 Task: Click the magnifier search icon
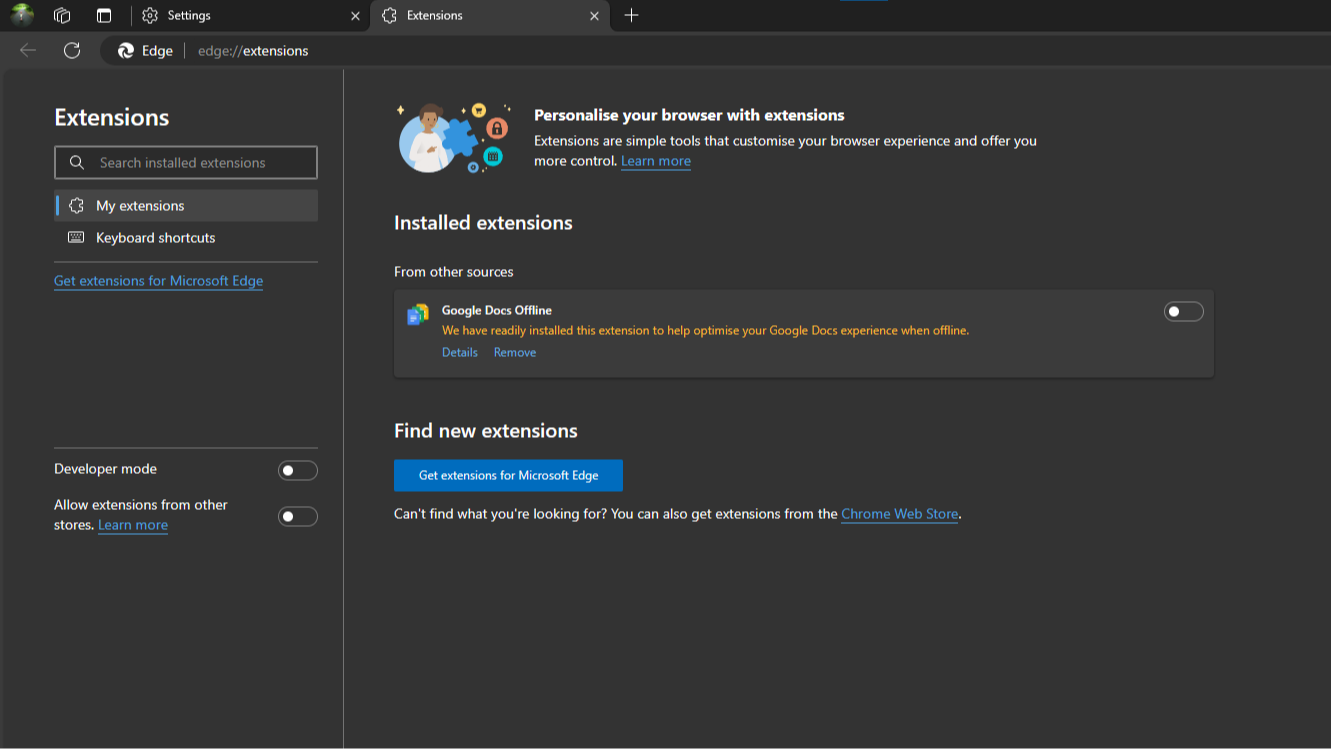77,162
